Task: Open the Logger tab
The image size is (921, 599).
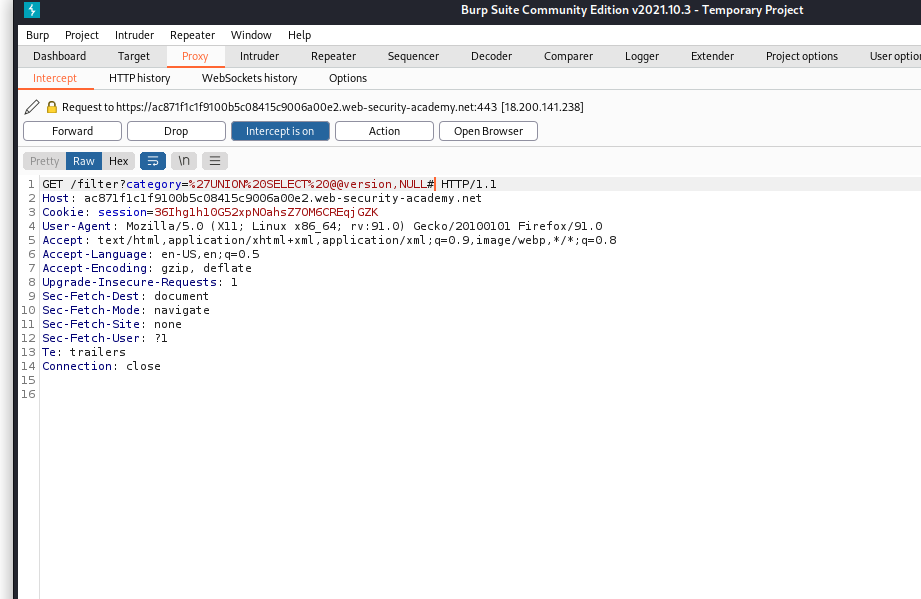Action: [642, 56]
